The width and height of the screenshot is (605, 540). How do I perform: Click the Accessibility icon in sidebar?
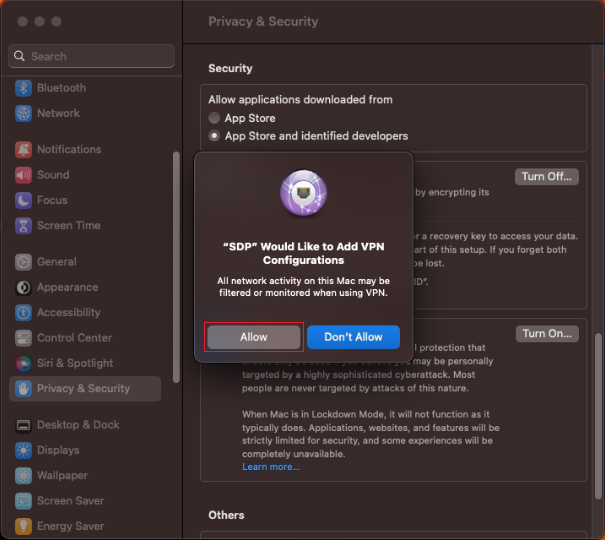(23, 312)
